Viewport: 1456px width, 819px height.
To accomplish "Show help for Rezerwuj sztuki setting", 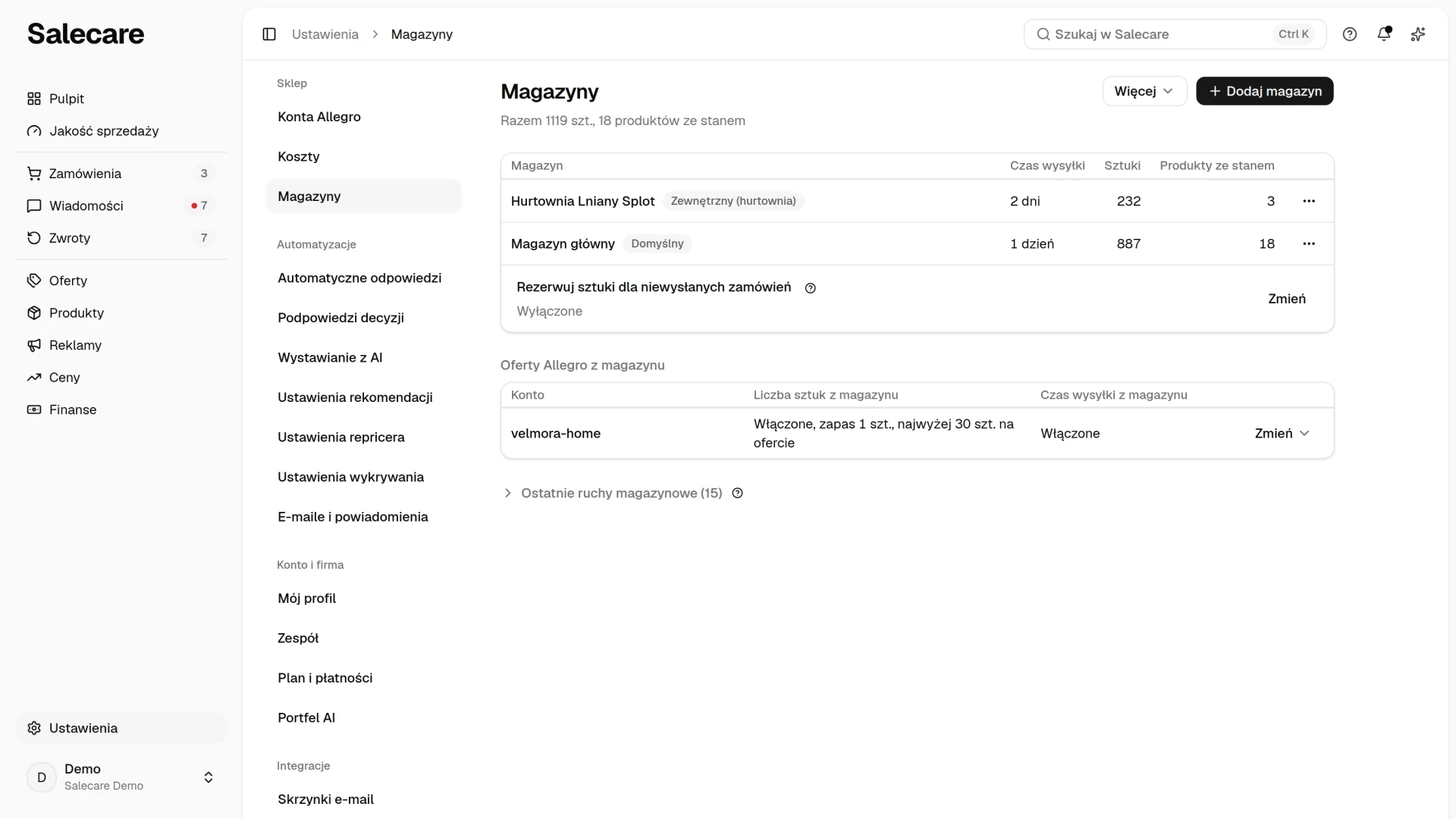I will pyautogui.click(x=811, y=288).
